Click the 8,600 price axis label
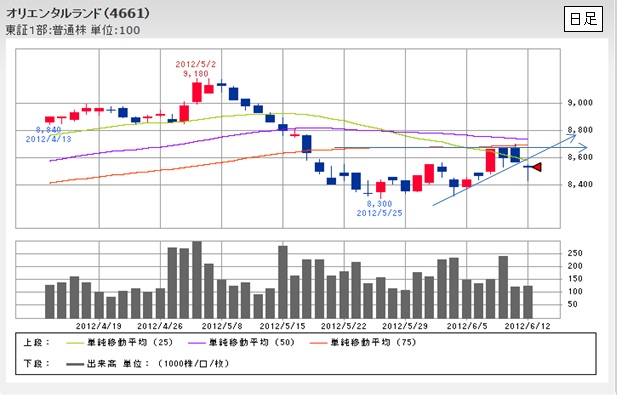This screenshot has width=617, height=395. pyautogui.click(x=580, y=157)
